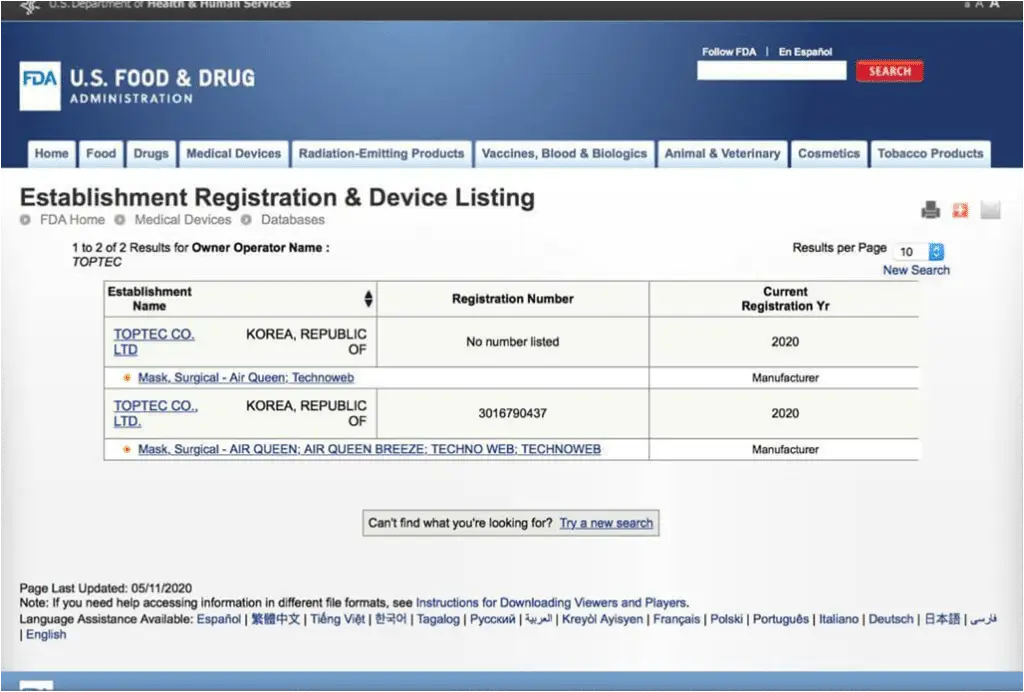This screenshot has width=1024, height=692.
Task: Open the Food tab
Action: pyautogui.click(x=101, y=154)
